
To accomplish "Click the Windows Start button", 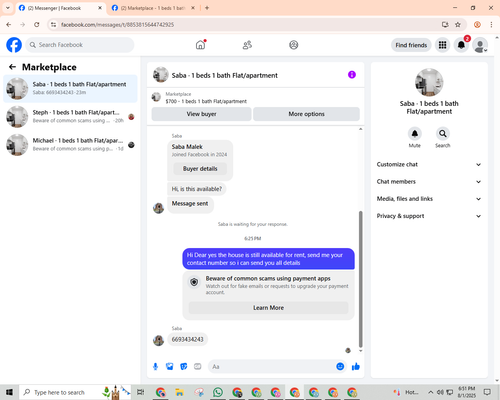I will (9, 392).
